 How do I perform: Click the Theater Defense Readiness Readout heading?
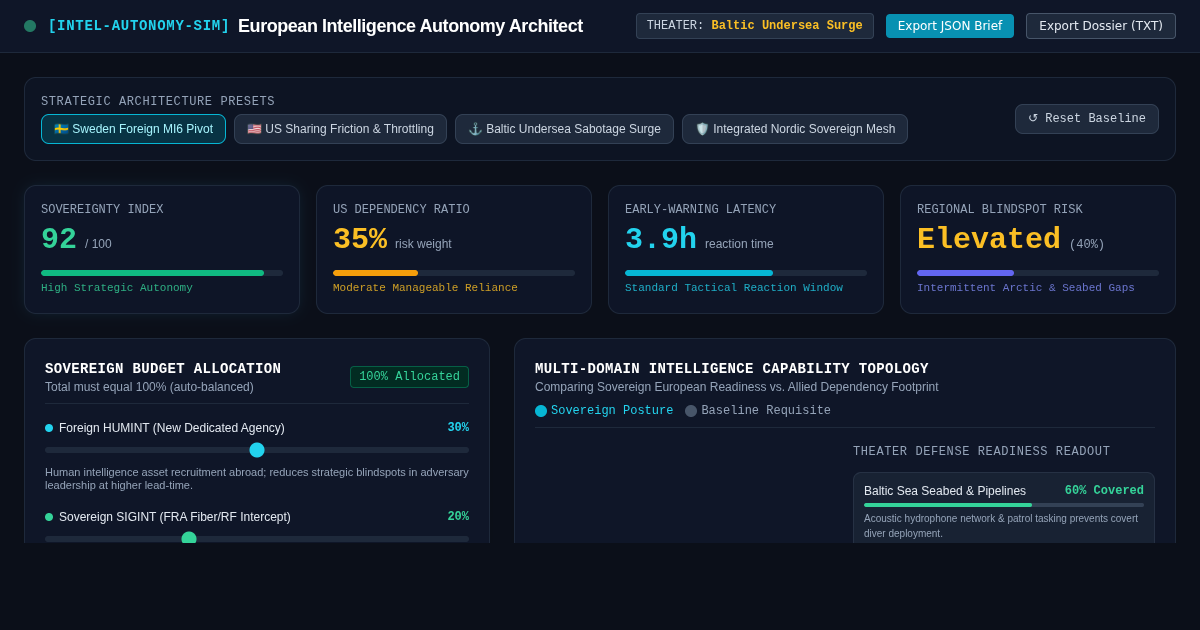[x=981, y=452]
